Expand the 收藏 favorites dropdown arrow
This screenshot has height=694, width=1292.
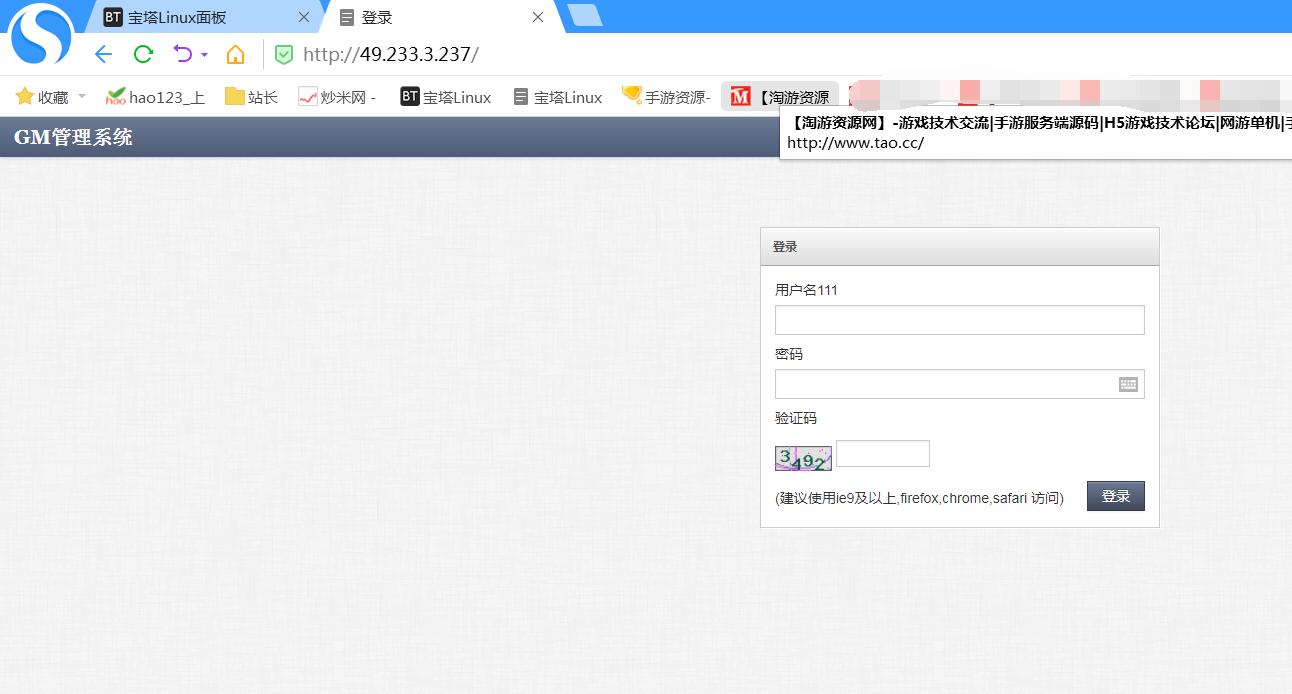point(82,97)
